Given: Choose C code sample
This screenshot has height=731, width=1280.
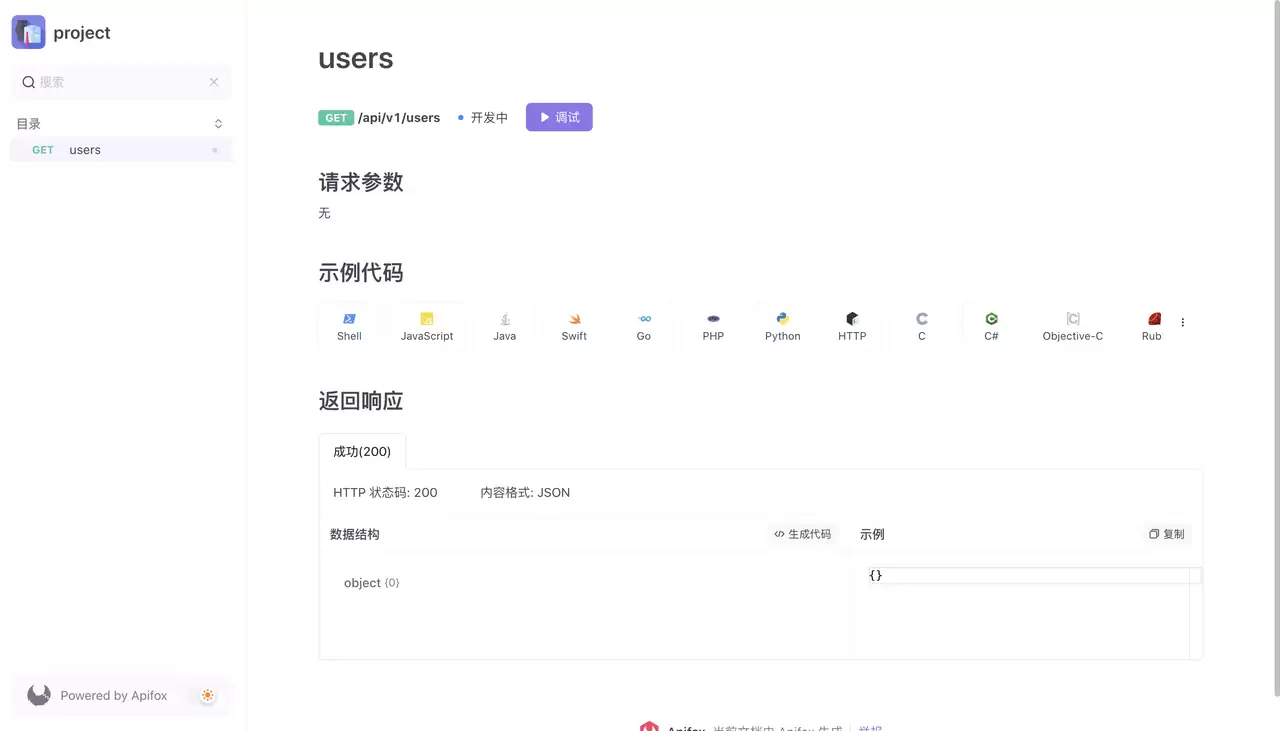Looking at the screenshot, I should [922, 327].
